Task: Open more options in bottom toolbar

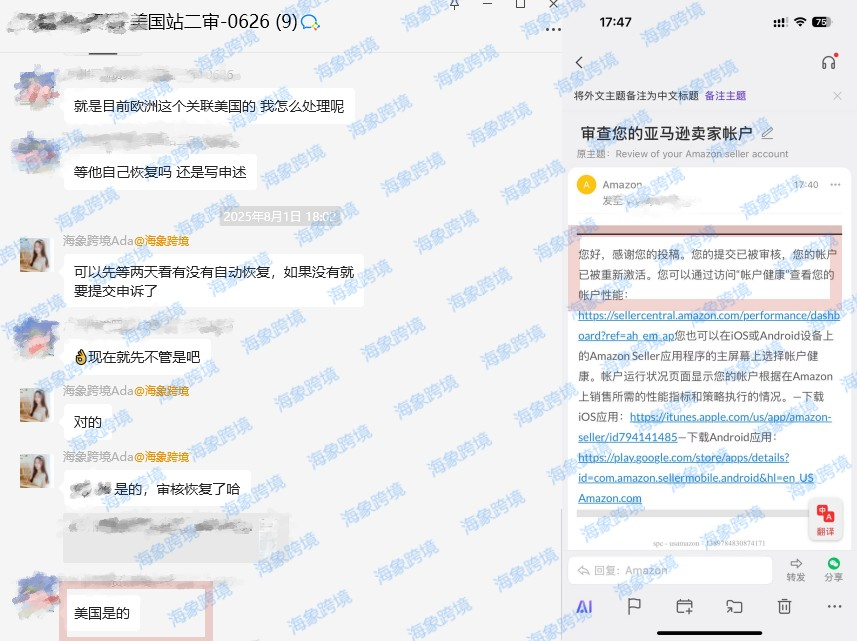Action: (x=835, y=606)
